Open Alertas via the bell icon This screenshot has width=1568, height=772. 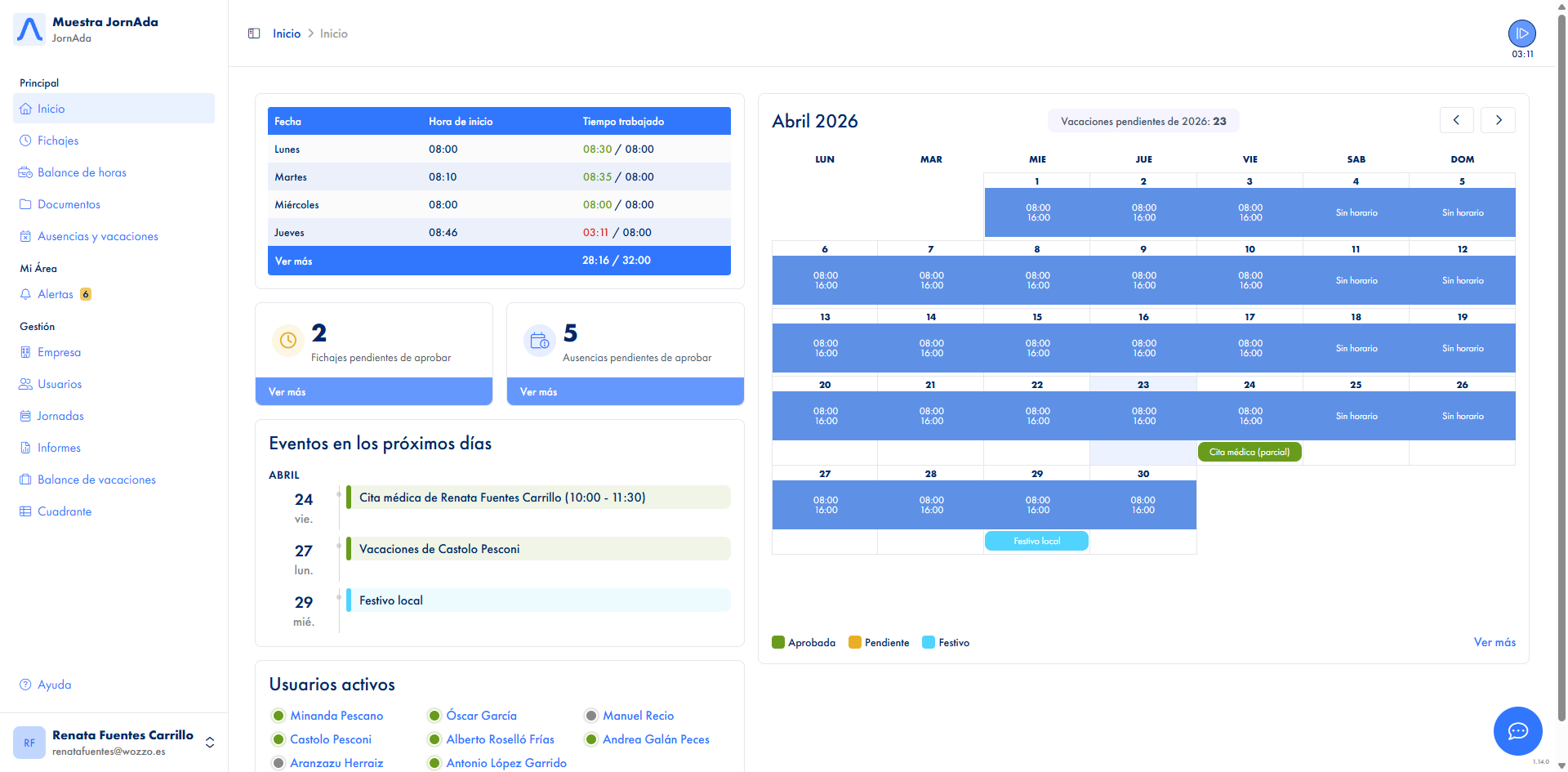click(25, 293)
